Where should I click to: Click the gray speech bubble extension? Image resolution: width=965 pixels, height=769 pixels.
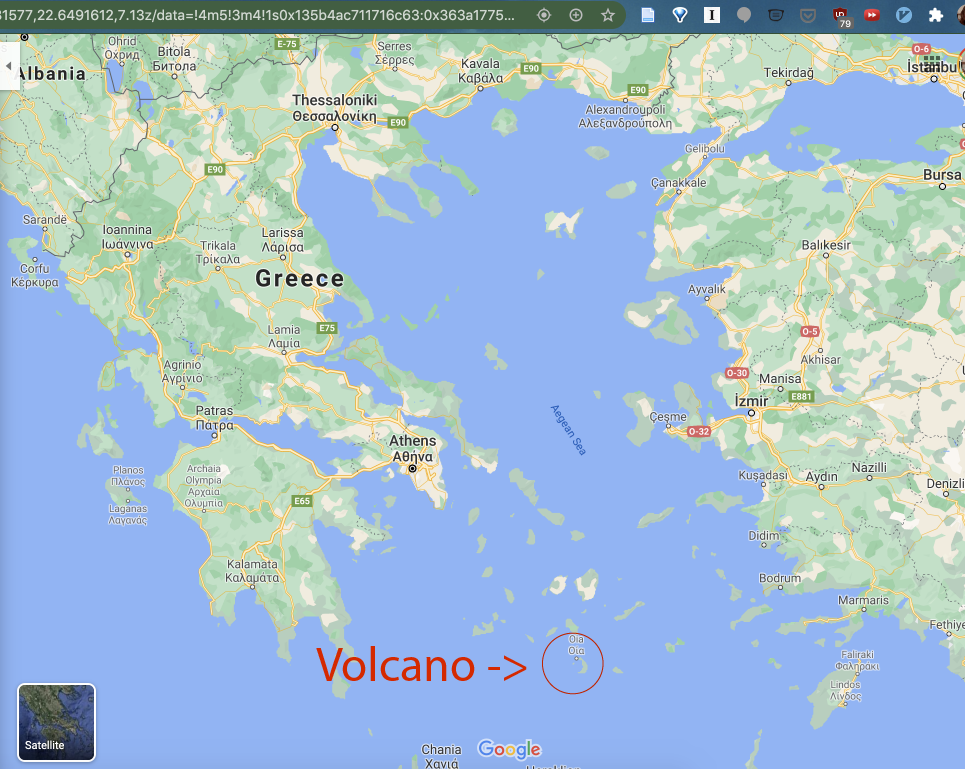coord(743,15)
